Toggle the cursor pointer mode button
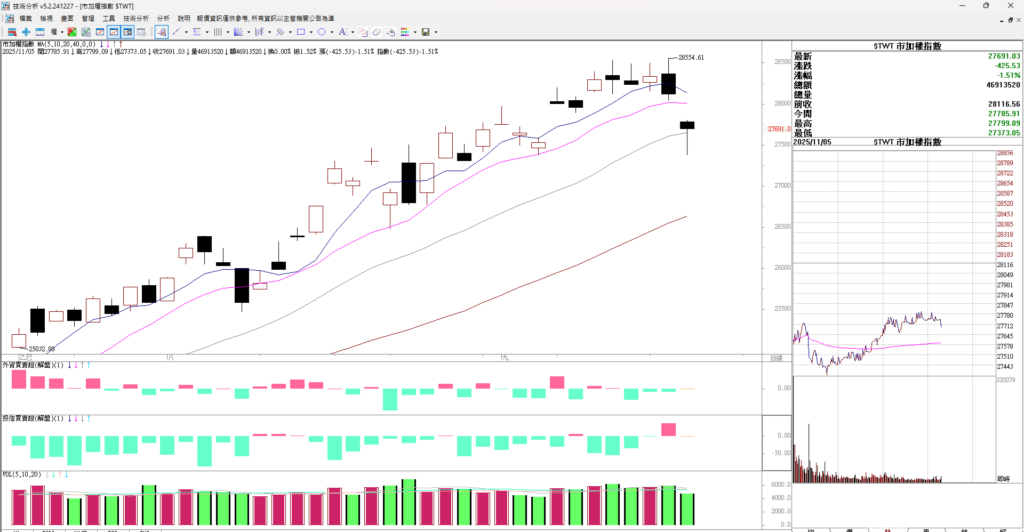Viewport: 1024px width, 532px height. click(161, 32)
